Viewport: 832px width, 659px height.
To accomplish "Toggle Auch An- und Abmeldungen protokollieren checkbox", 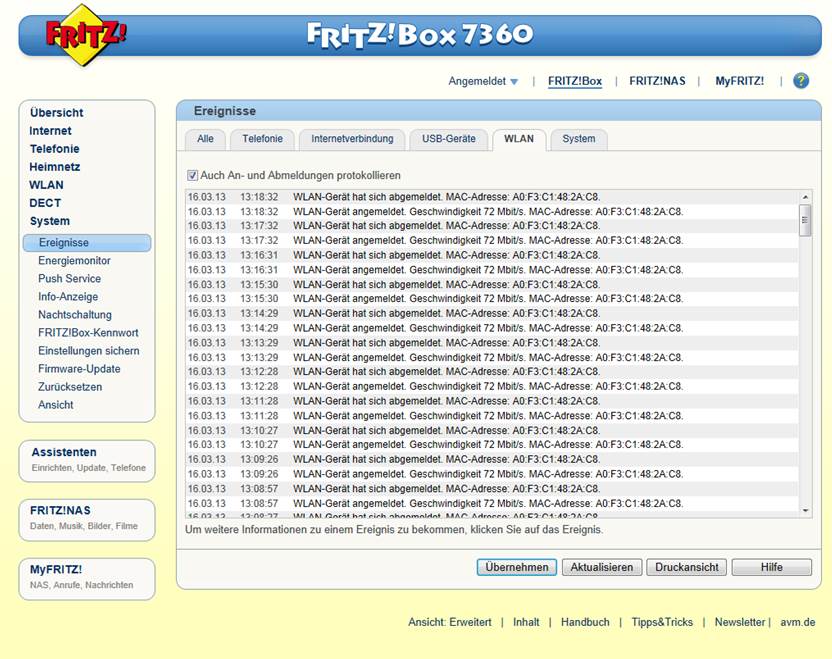I will point(192,175).
